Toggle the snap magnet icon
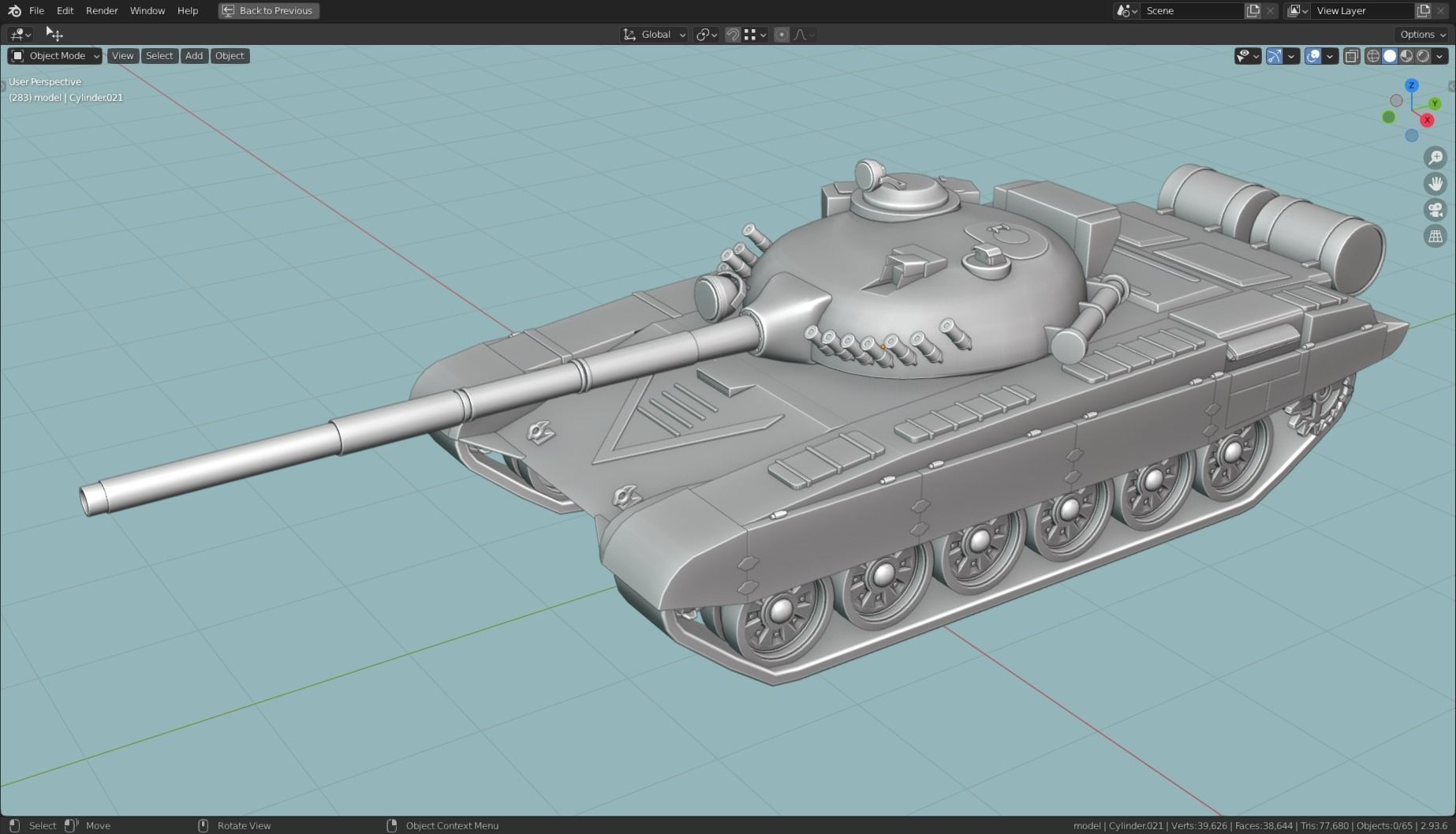Image resolution: width=1456 pixels, height=834 pixels. coord(733,35)
